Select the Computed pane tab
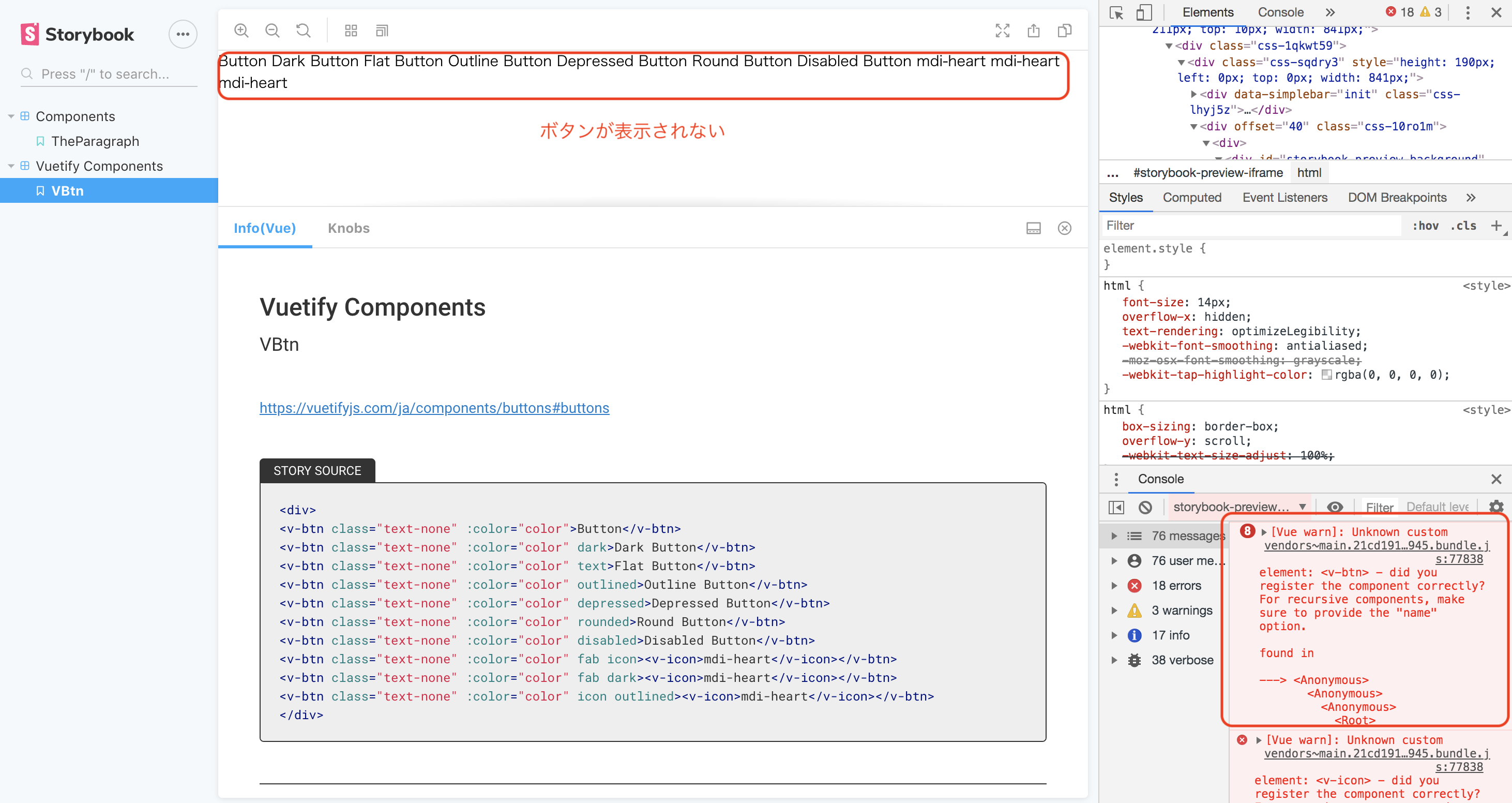This screenshot has height=803, width=1512. click(1191, 198)
